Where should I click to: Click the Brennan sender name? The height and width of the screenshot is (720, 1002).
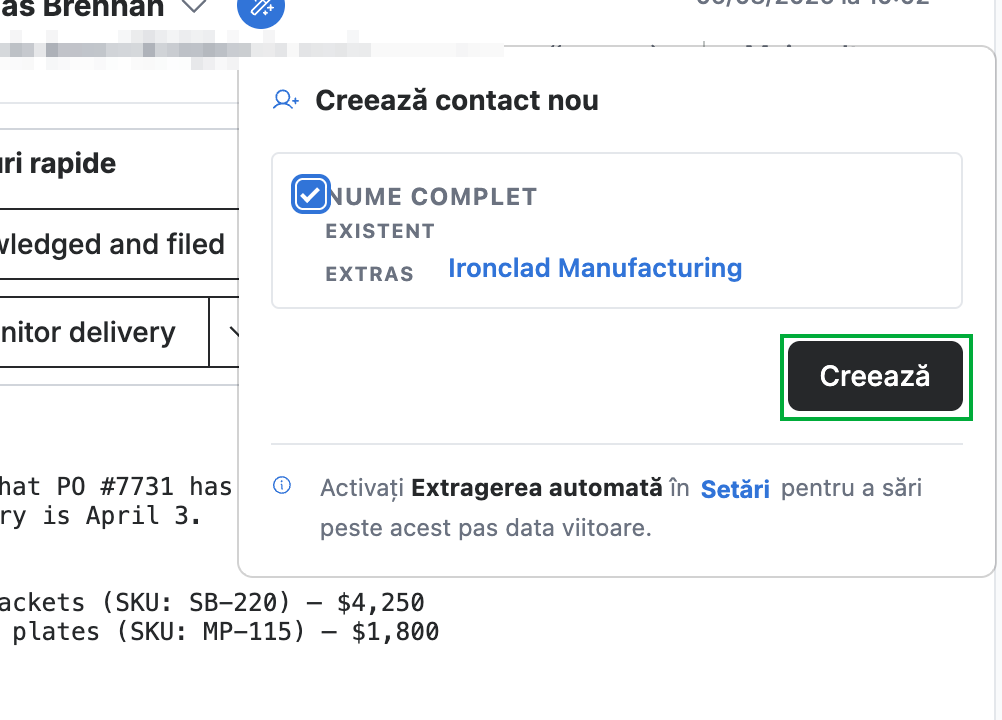coord(82,9)
